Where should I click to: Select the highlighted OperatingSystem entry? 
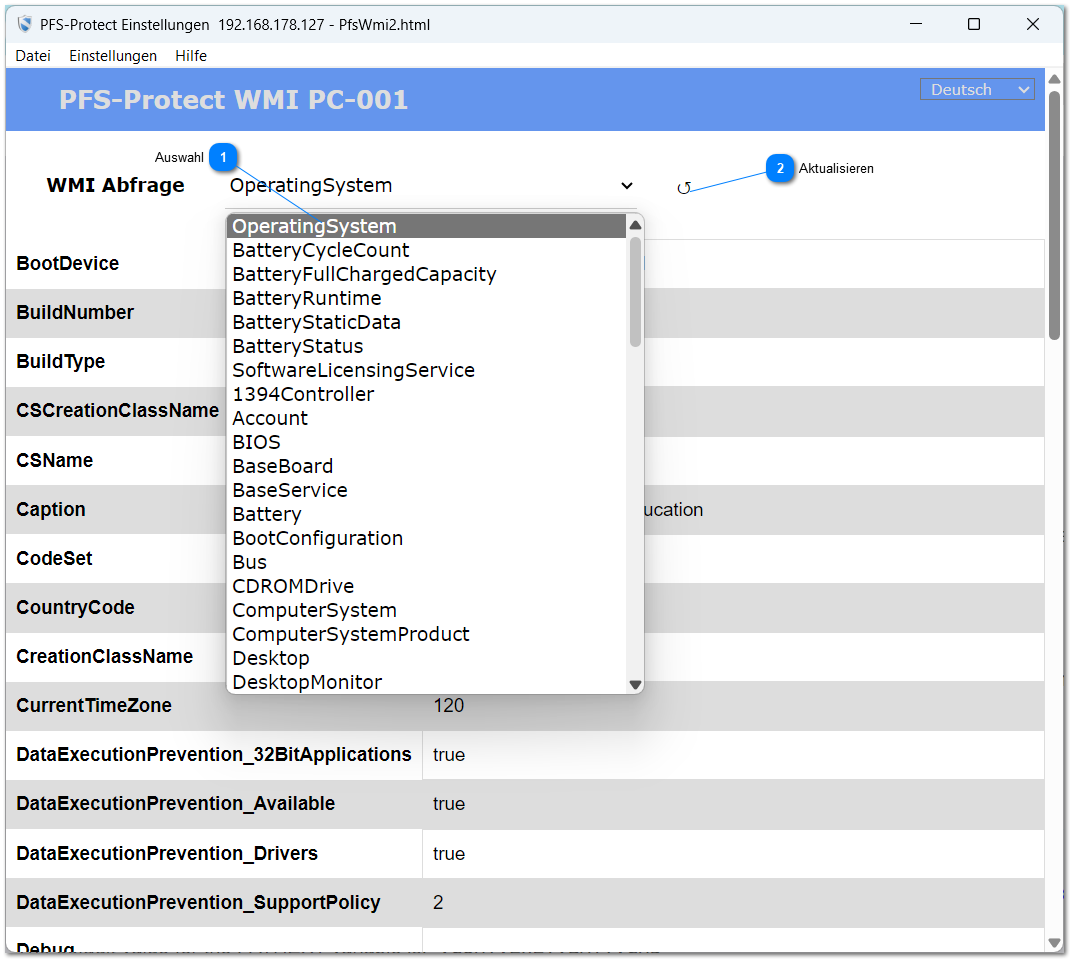click(312, 226)
